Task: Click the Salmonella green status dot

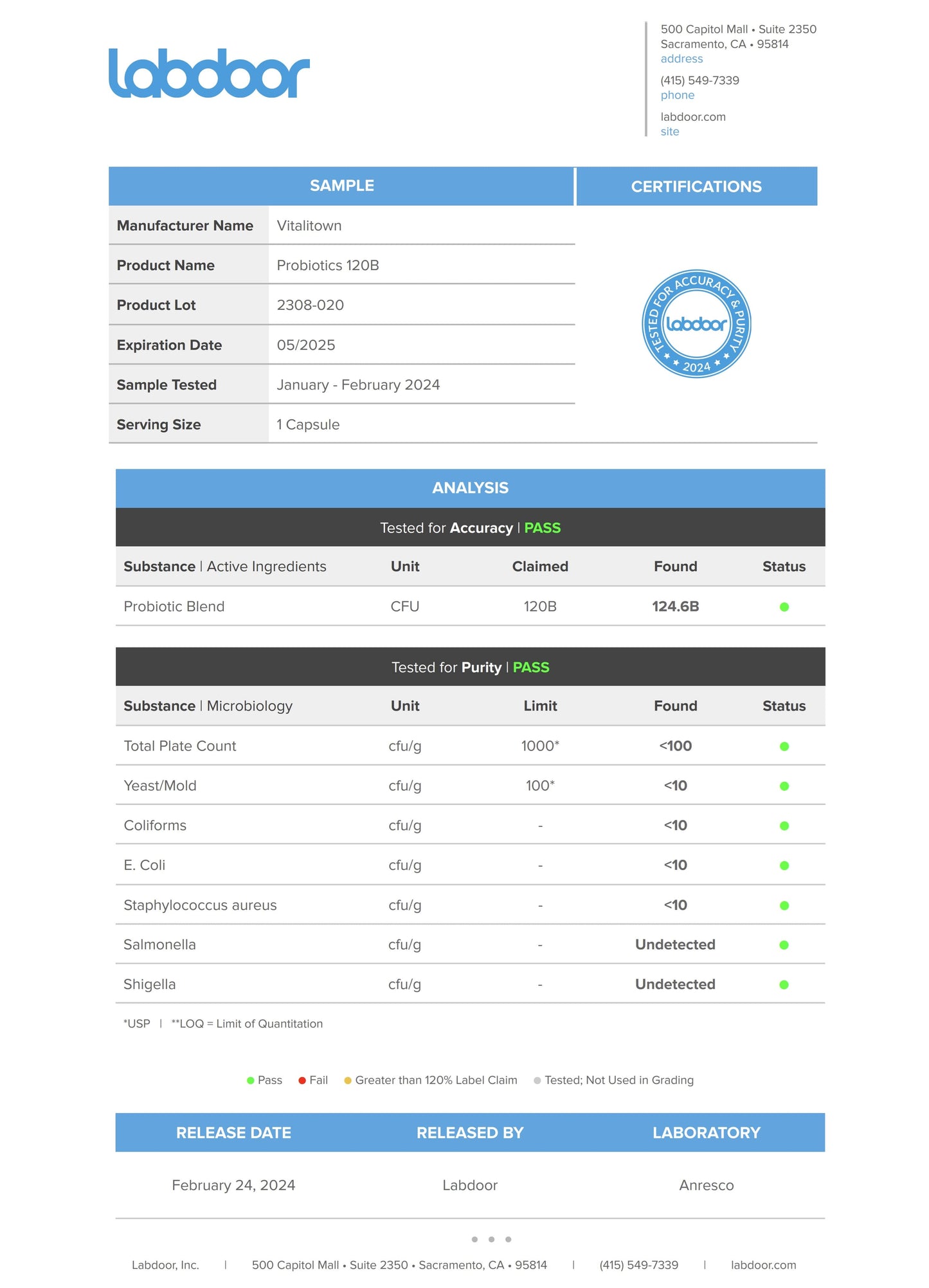Action: (784, 945)
